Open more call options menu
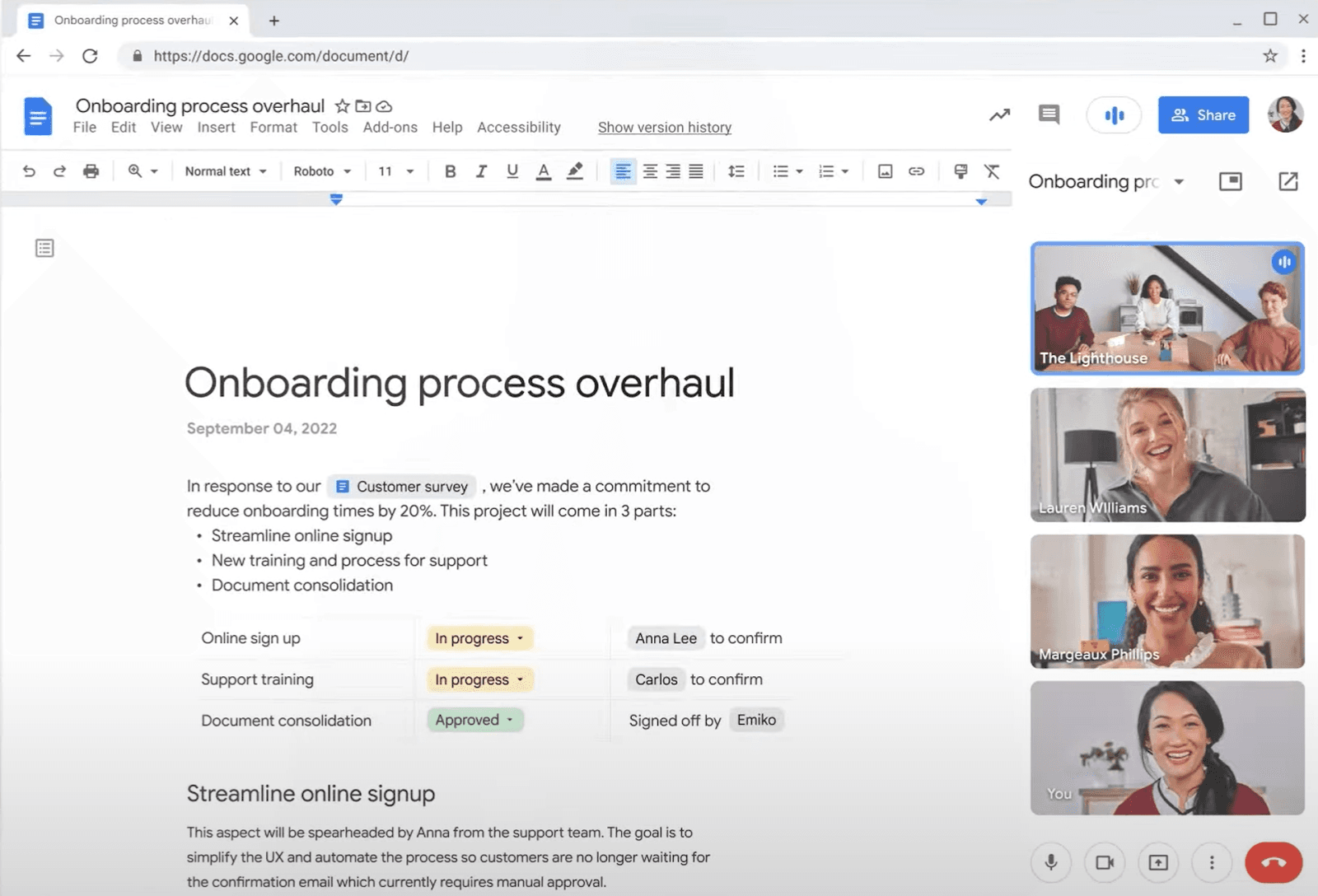 pyautogui.click(x=1212, y=862)
